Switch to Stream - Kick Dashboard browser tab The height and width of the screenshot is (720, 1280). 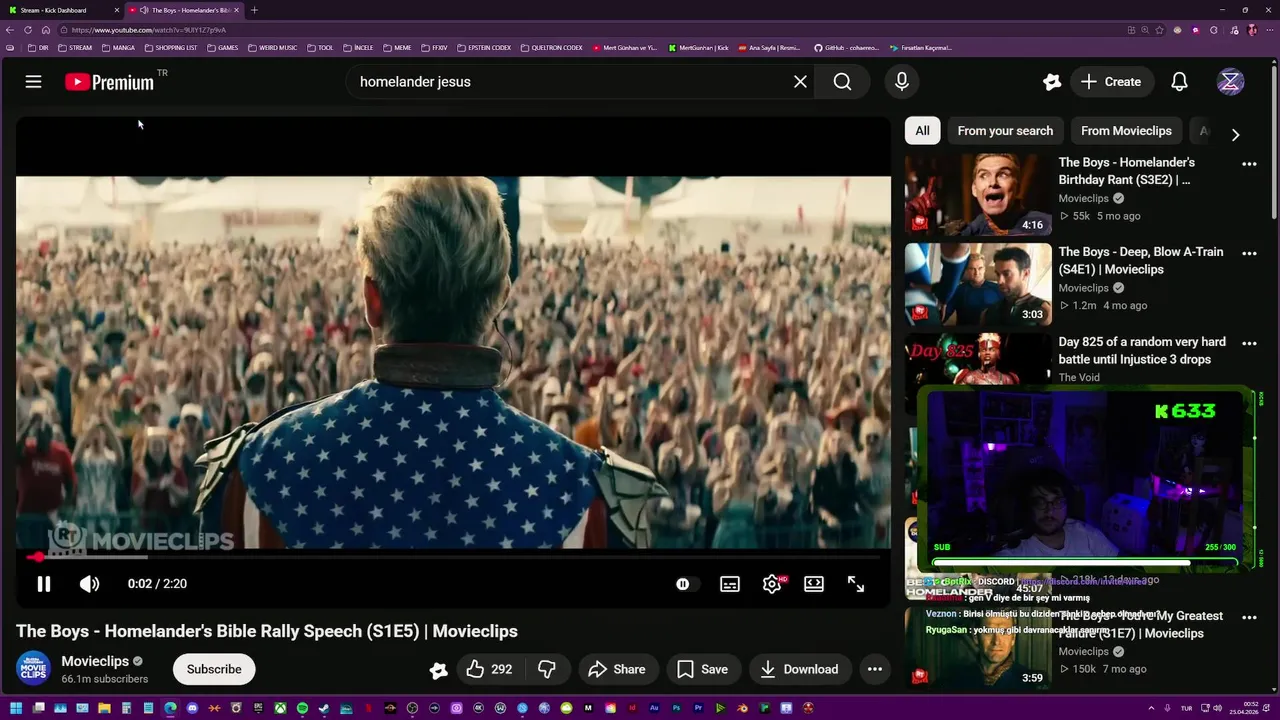coord(62,10)
